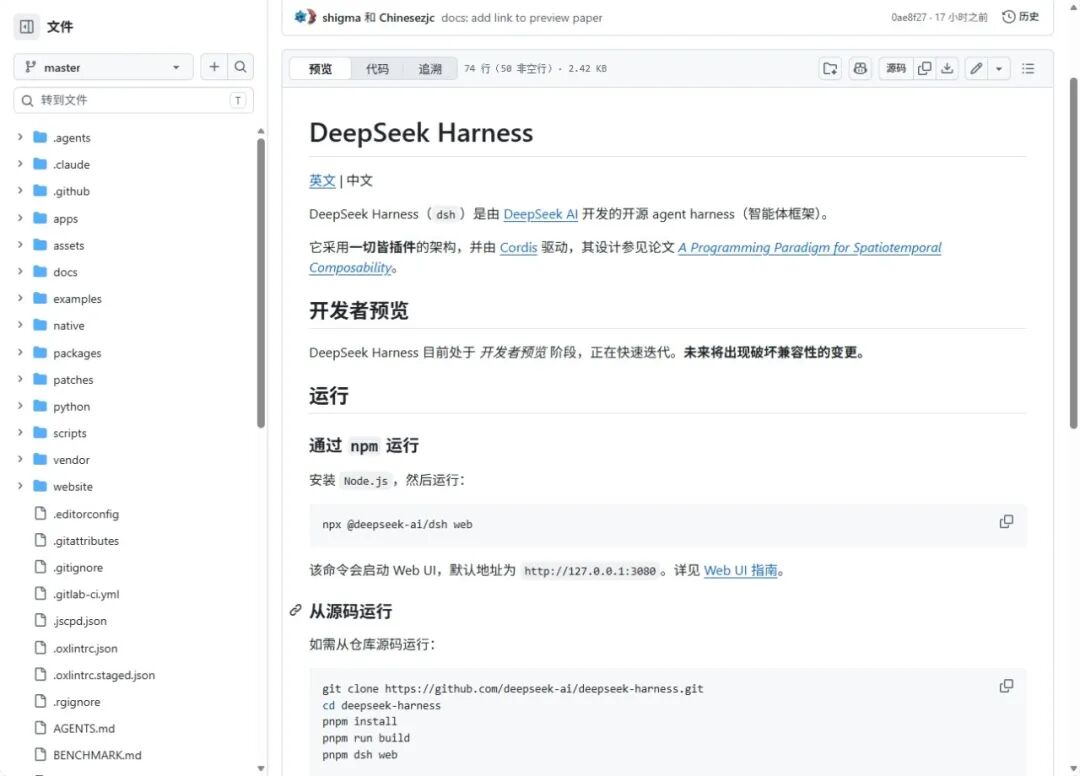
Task: Open the scripts folder row
Action: coord(134,433)
